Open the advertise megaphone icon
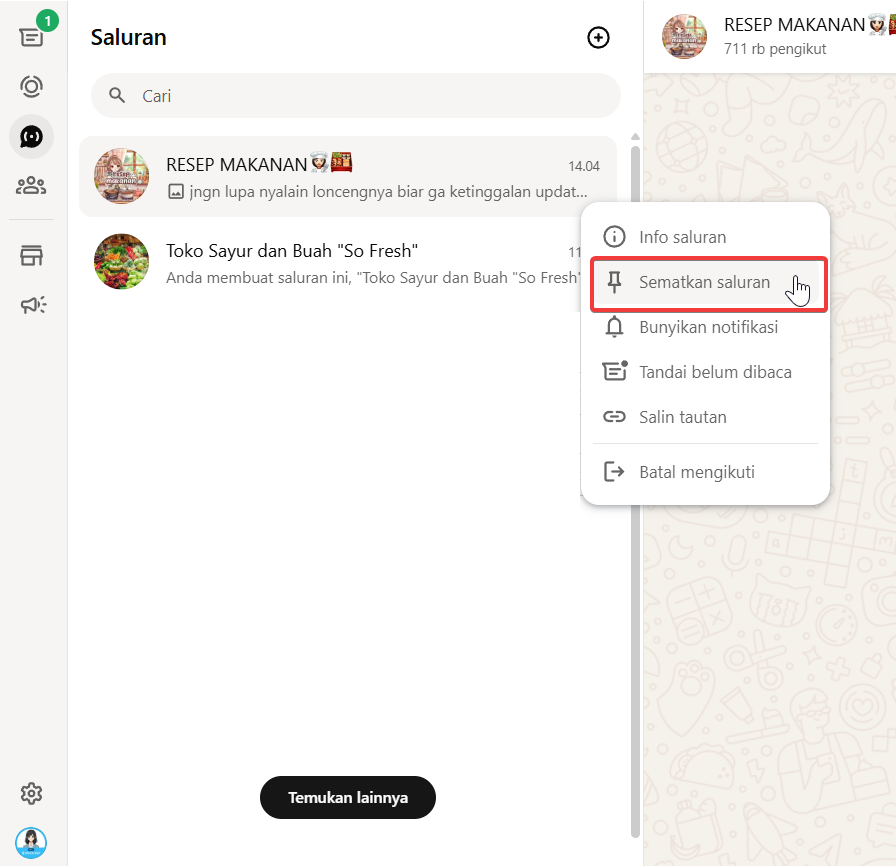This screenshot has height=866, width=896. 32,305
